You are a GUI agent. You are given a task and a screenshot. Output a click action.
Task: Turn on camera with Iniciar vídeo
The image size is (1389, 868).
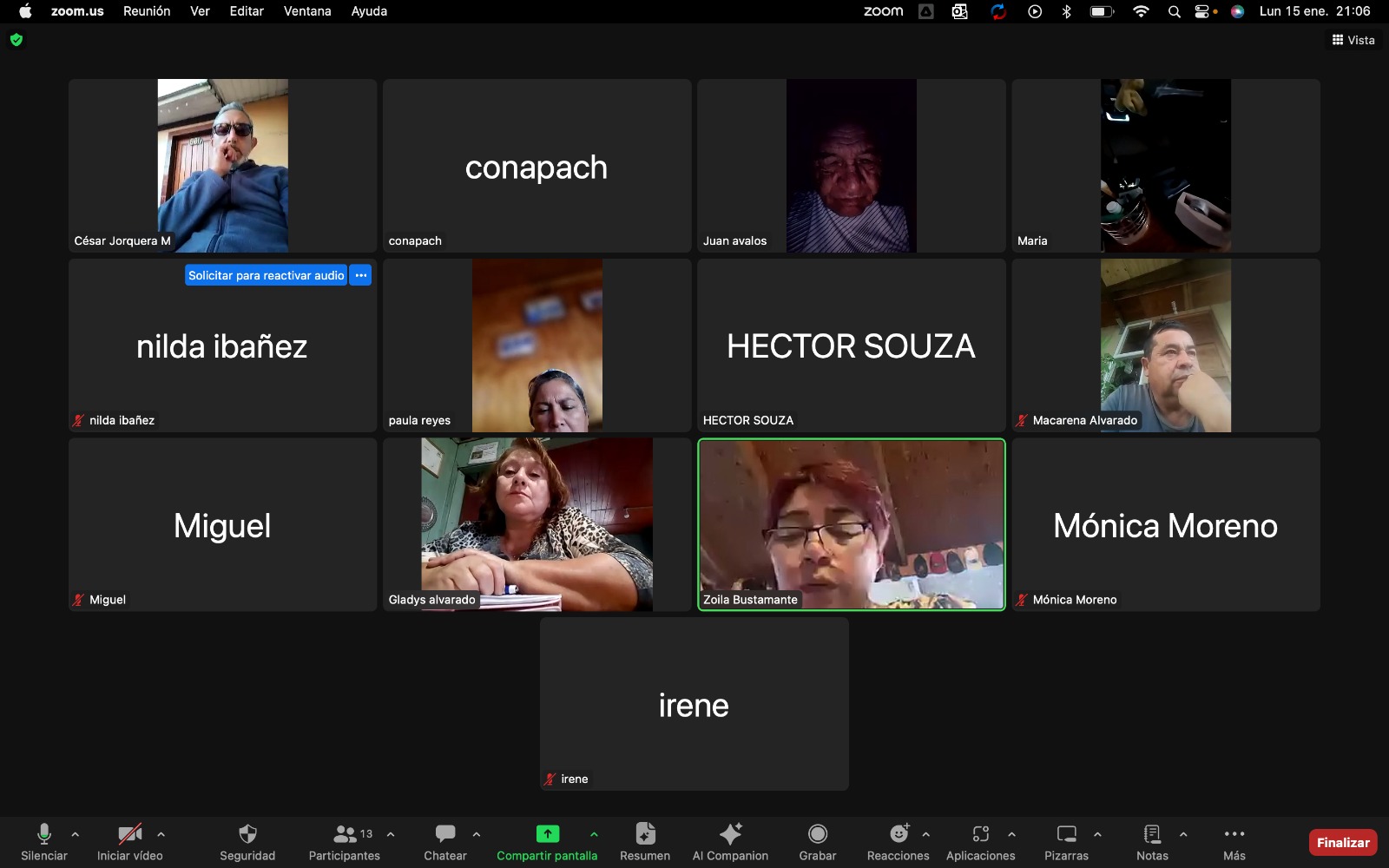[x=130, y=835]
